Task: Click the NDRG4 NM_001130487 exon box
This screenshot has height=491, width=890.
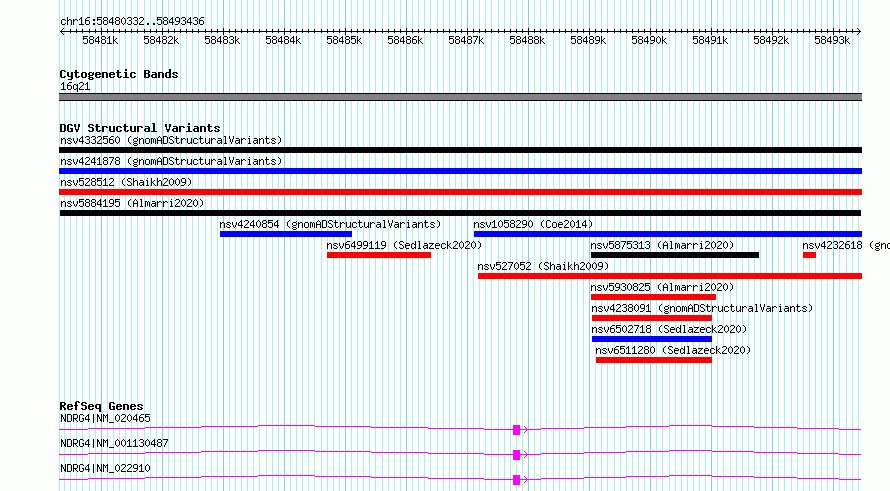Action: [x=517, y=455]
